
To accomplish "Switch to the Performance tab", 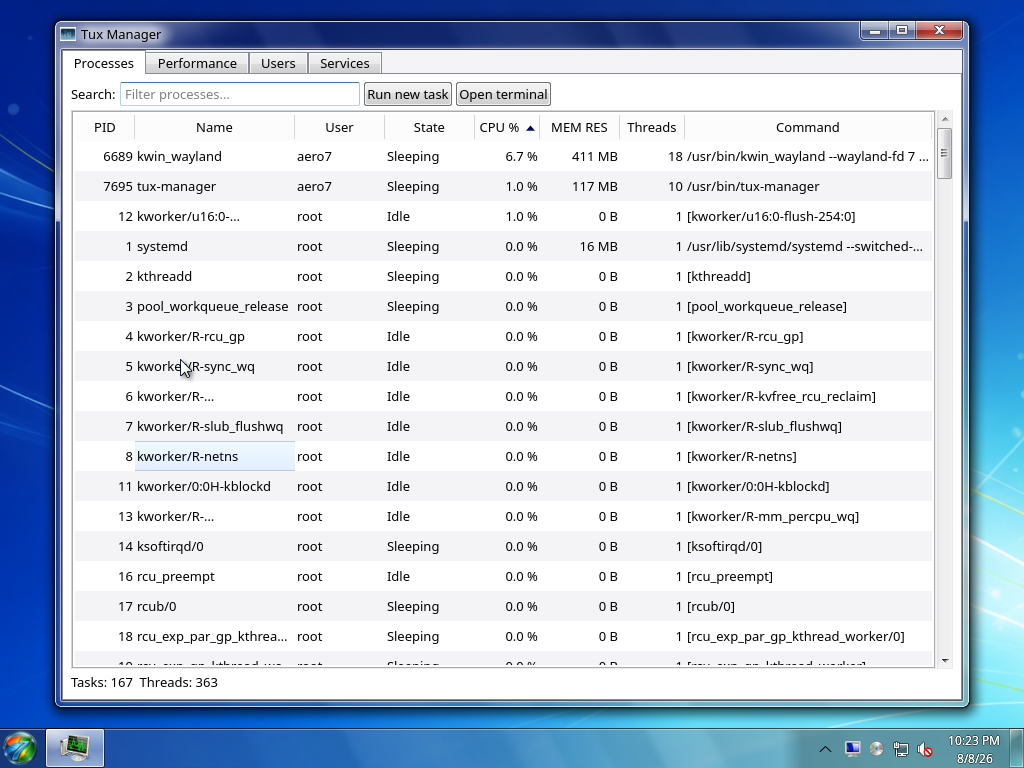I will click(197, 63).
